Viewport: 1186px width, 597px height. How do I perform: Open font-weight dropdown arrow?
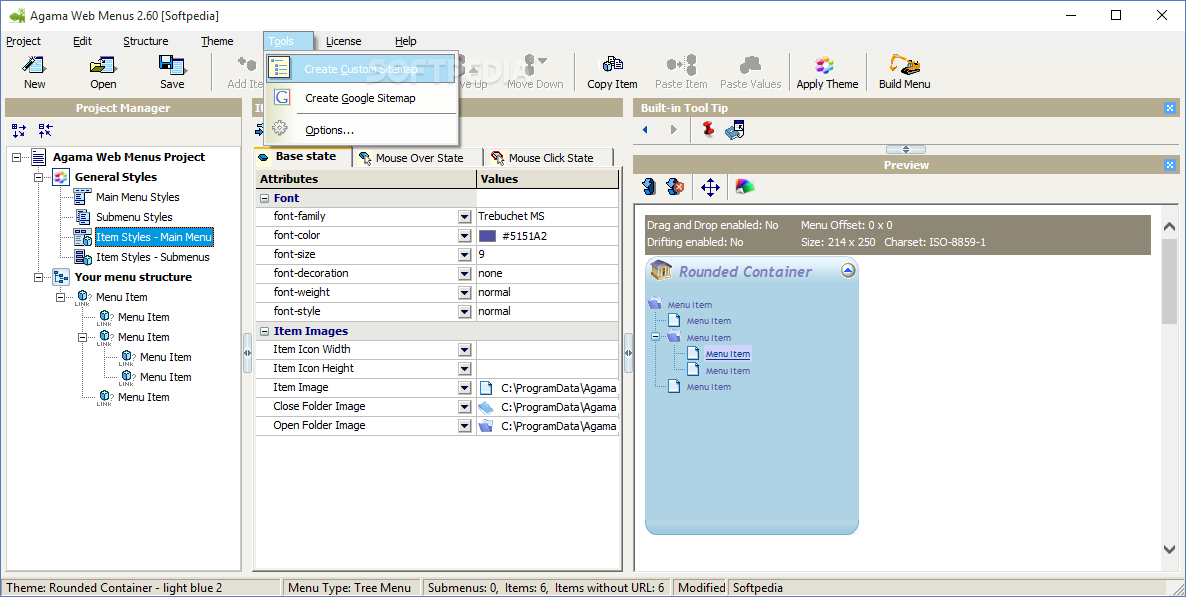click(464, 293)
